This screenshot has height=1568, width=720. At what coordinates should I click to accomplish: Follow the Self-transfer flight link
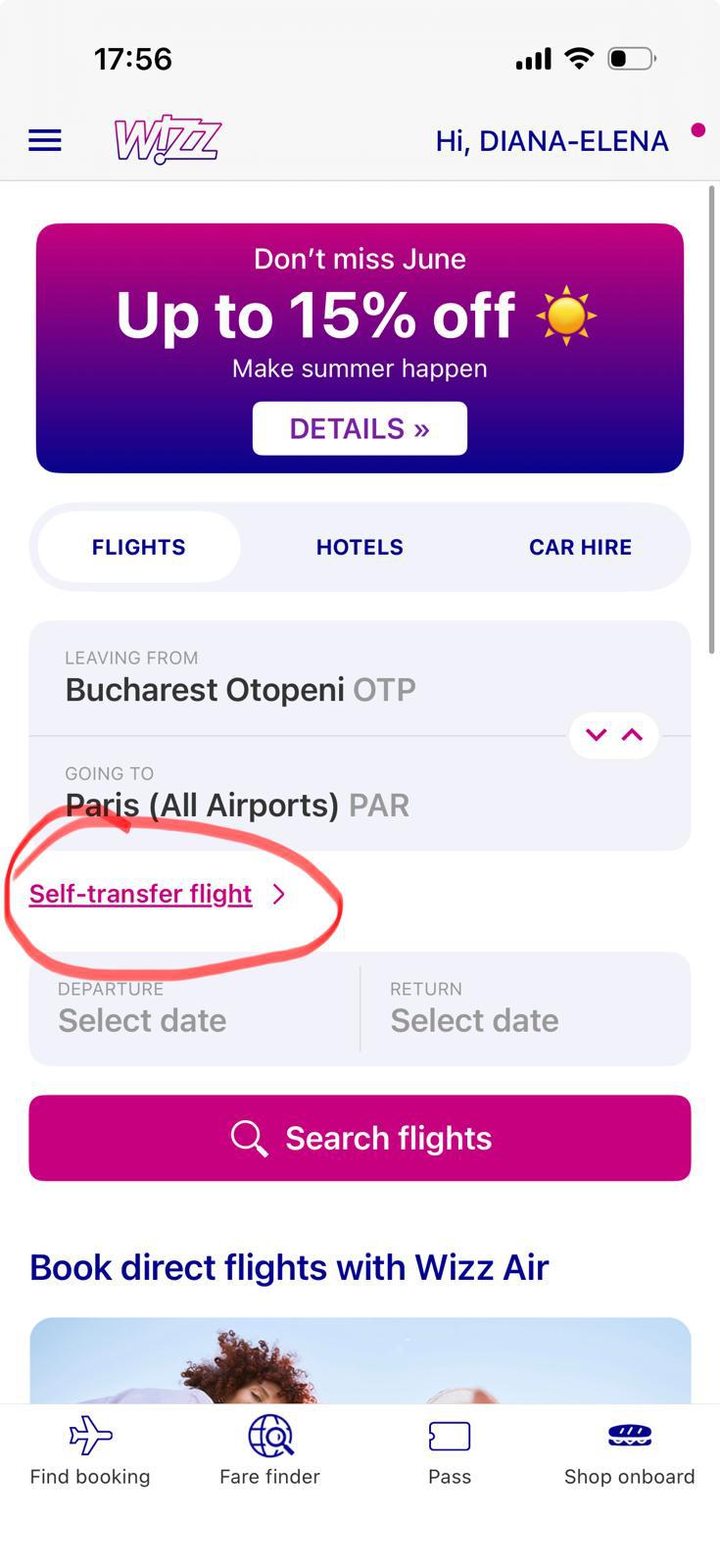click(x=141, y=894)
